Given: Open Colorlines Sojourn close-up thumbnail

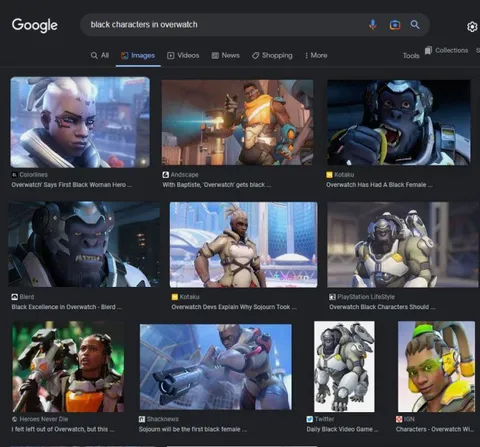Looking at the screenshot, I should point(80,122).
